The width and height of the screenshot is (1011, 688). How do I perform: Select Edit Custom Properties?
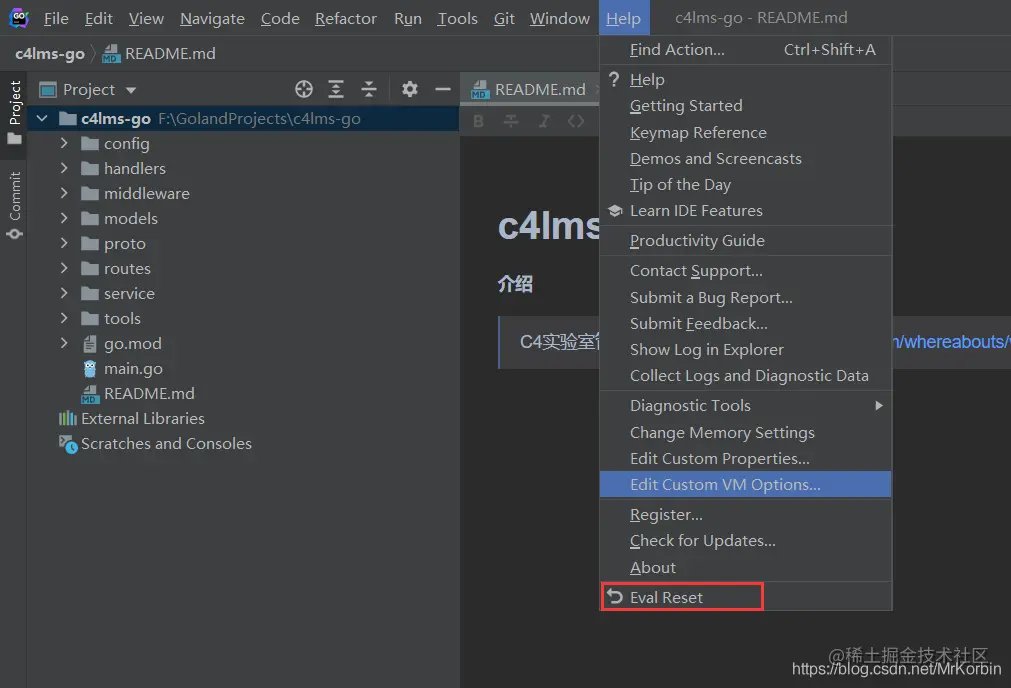[x=745, y=458]
